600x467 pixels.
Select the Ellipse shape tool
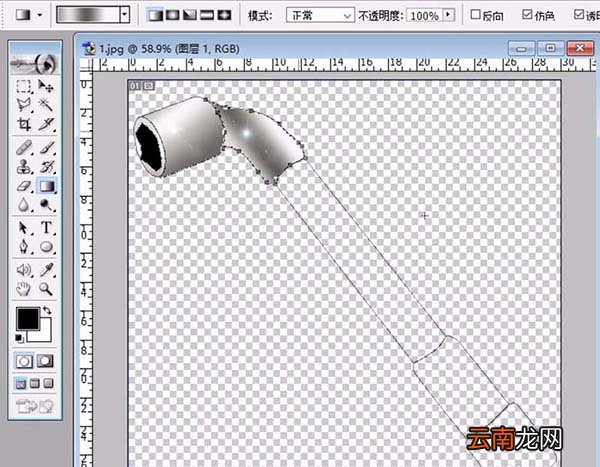[46, 247]
